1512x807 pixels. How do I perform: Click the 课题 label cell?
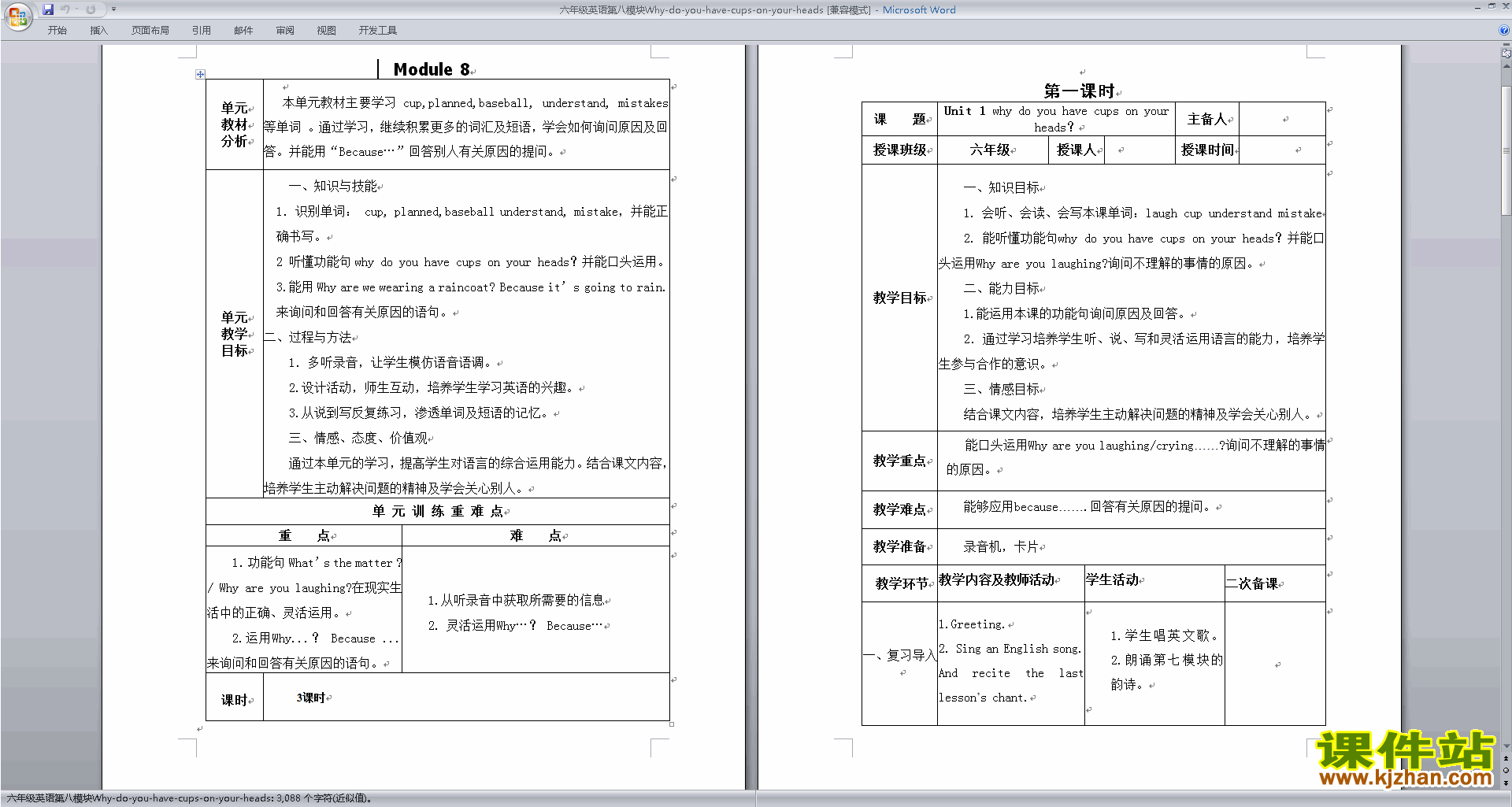click(899, 119)
